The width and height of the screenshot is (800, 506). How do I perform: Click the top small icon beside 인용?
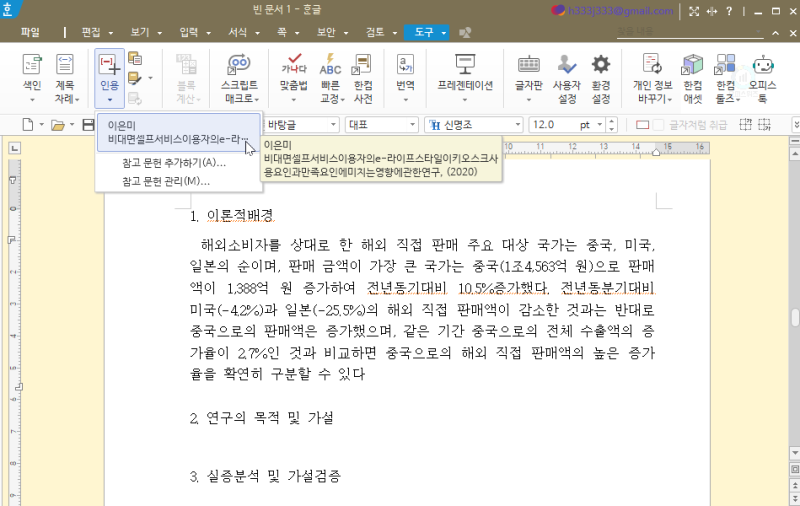point(135,58)
